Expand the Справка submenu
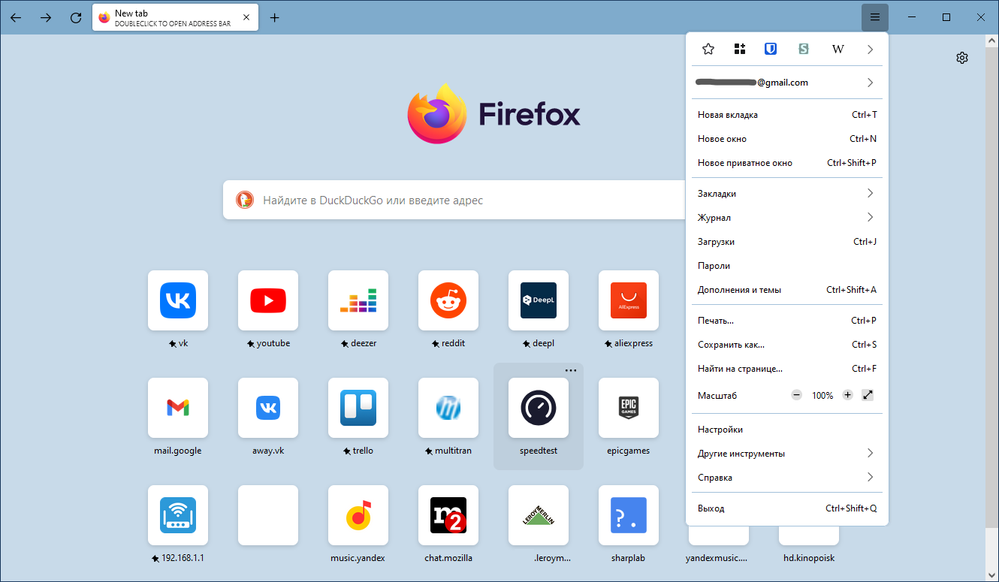This screenshot has width=999, height=582. [787, 477]
